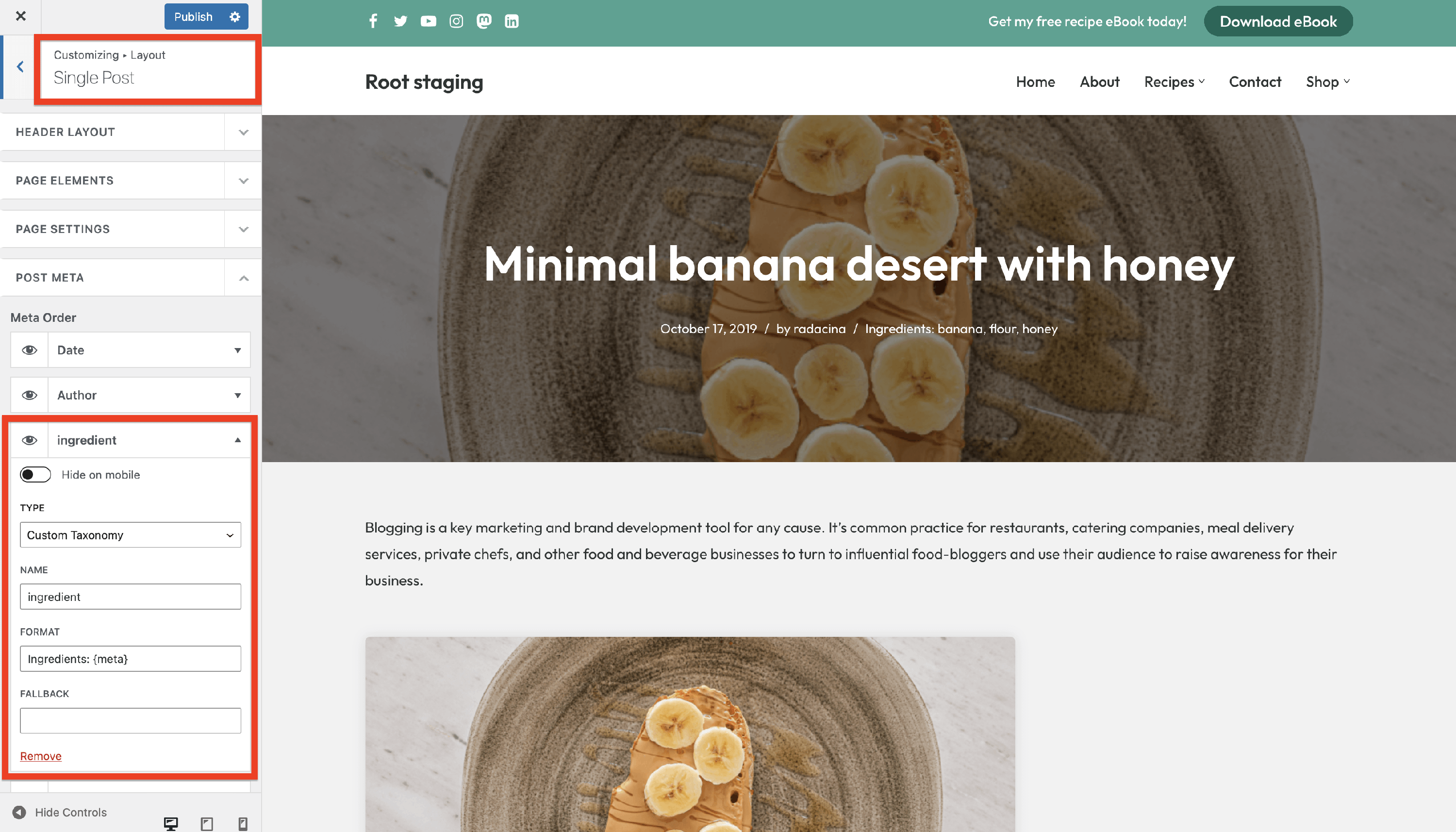Open the Custom Taxonomy type dropdown
Viewport: 1456px width, 832px height.
130,535
